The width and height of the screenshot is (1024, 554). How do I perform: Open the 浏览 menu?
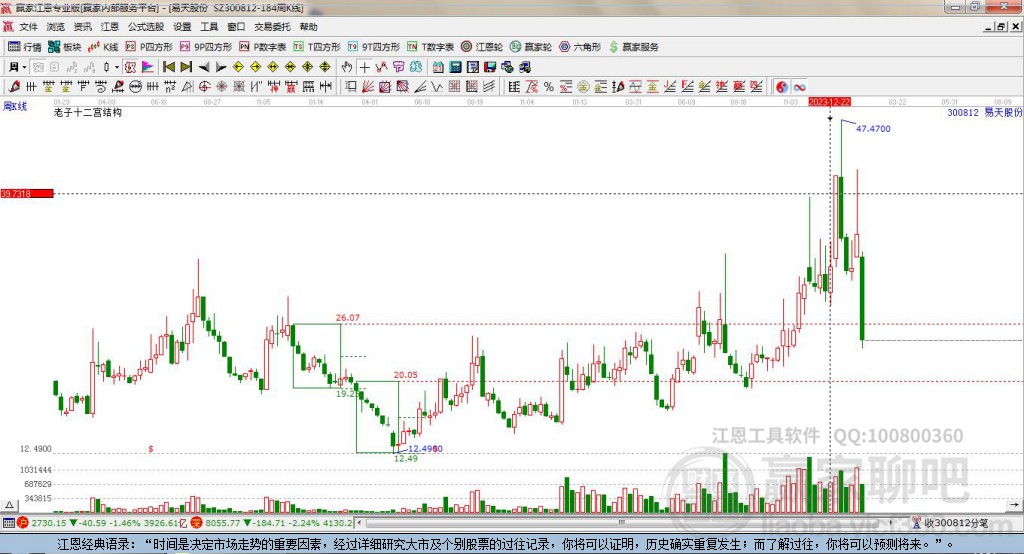pos(56,27)
